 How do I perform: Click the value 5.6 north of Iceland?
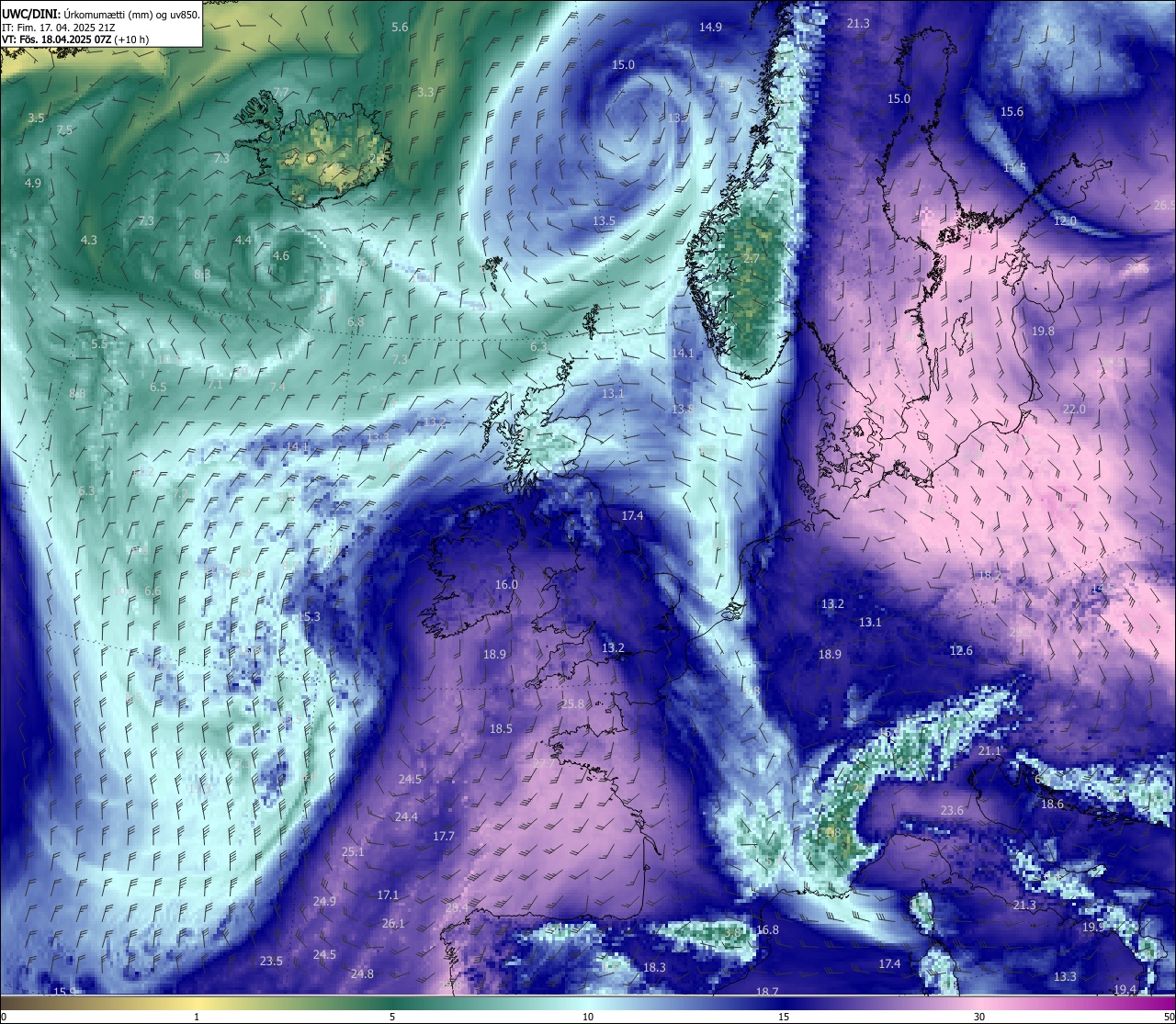click(x=400, y=28)
